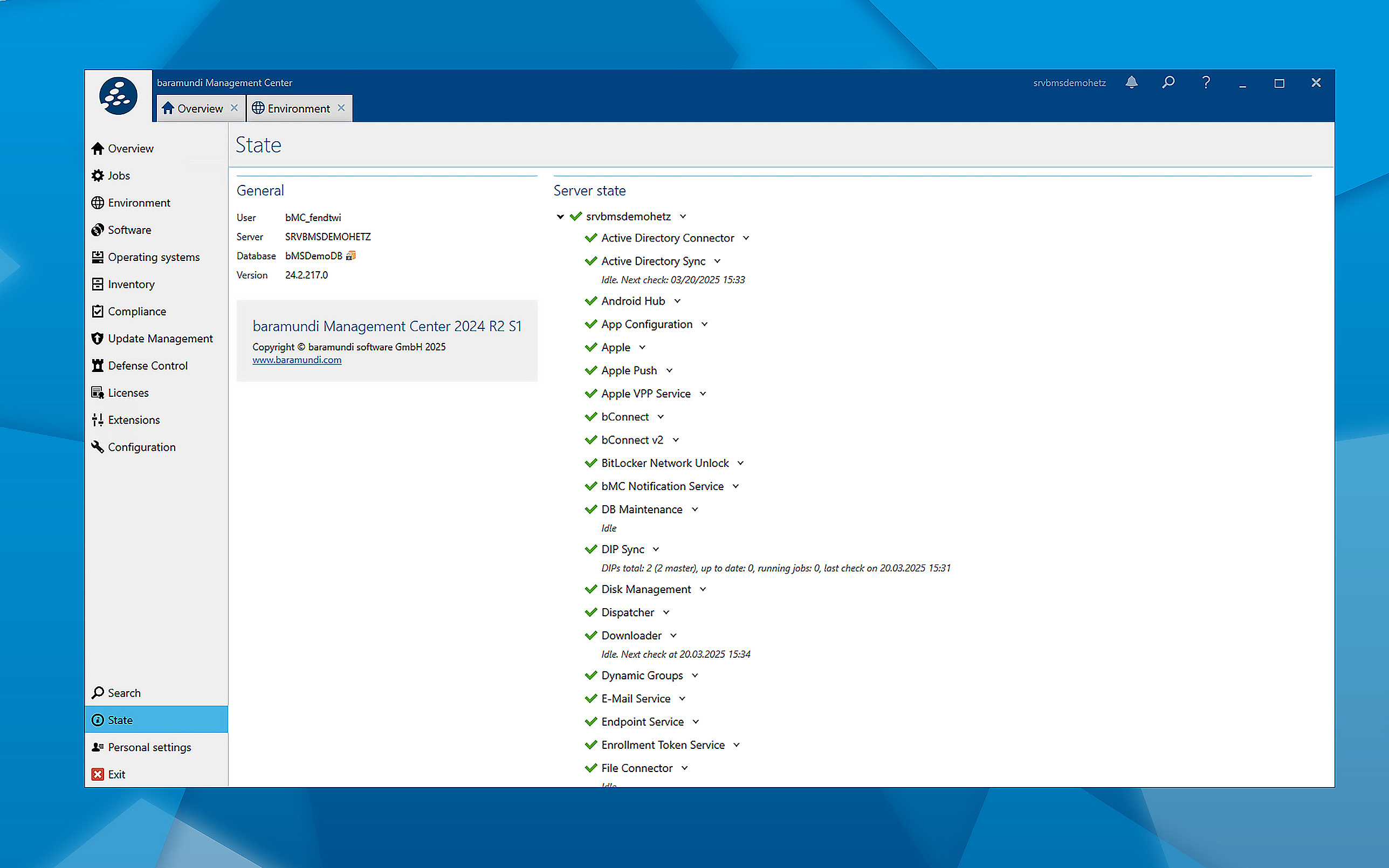Click the Defense Control rook icon
This screenshot has height=868, width=1389.
(98, 366)
